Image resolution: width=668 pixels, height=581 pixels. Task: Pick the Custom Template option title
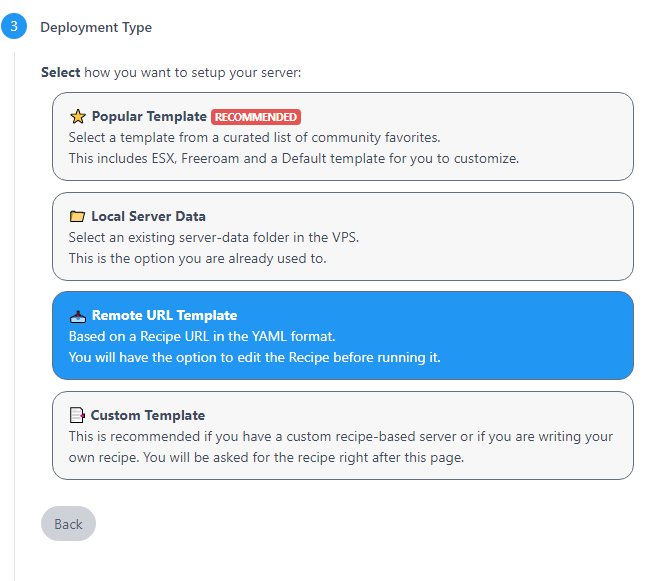(148, 415)
